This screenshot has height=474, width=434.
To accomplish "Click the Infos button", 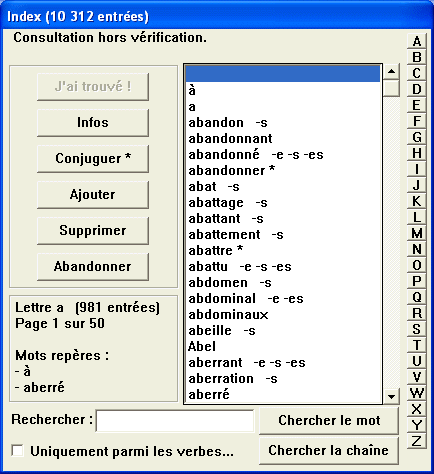I will point(93,122).
